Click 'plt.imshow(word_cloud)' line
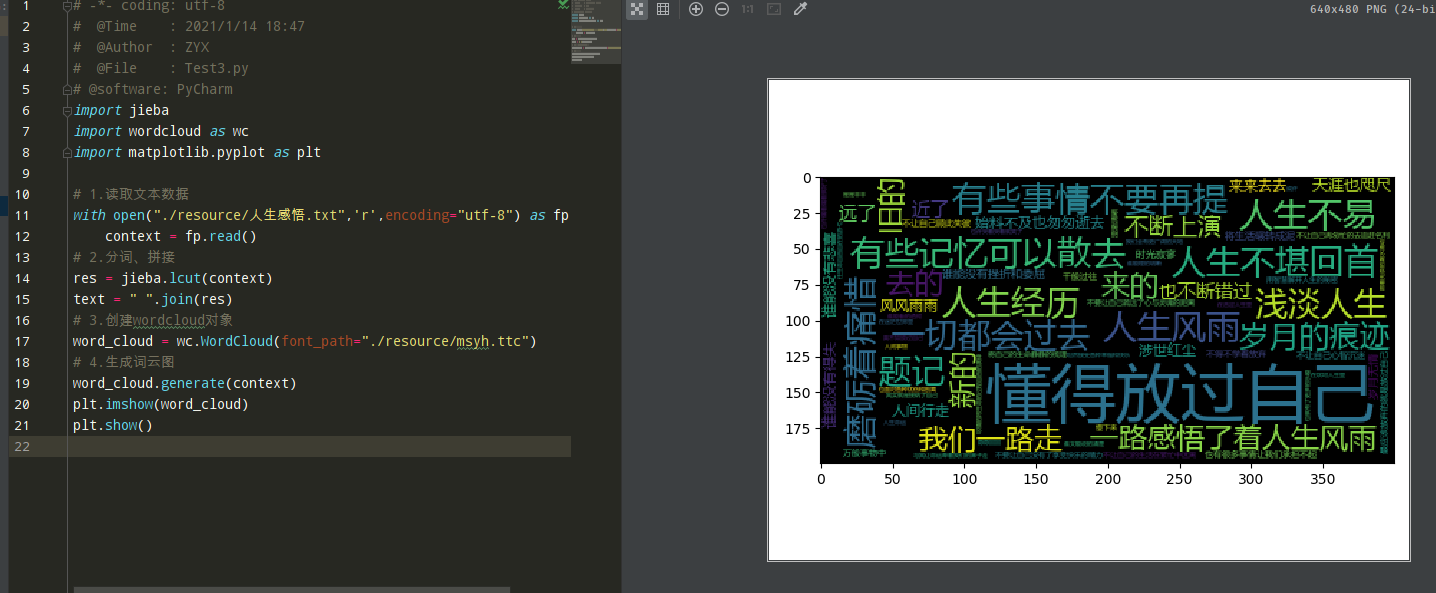 coord(161,404)
